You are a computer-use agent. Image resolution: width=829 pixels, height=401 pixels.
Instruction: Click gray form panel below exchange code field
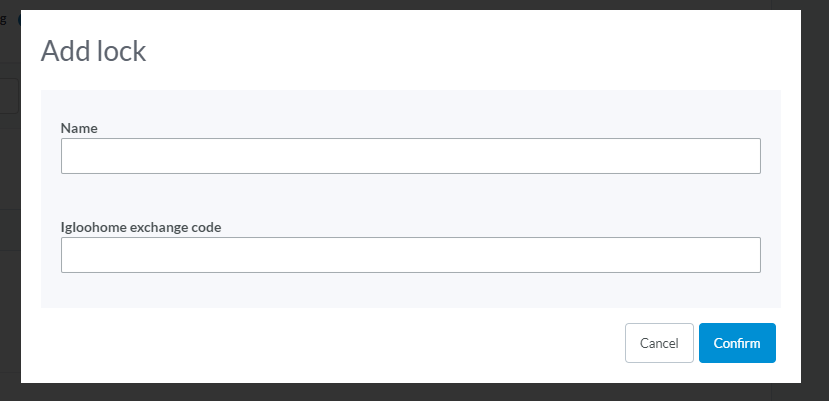click(x=411, y=290)
